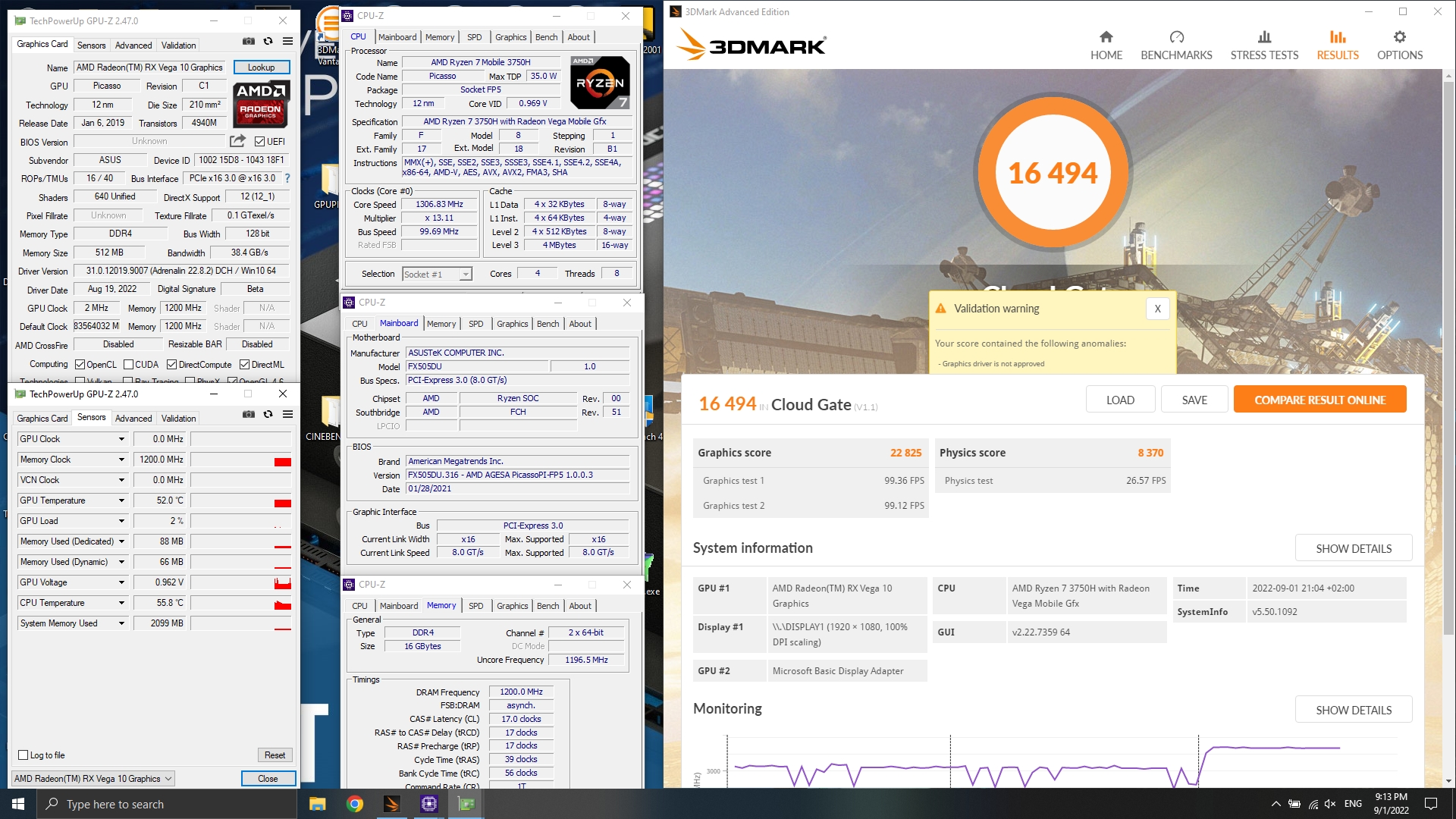Image resolution: width=1456 pixels, height=819 pixels.
Task: Open 3DMark Benchmarks gauge icon
Action: coord(1176,37)
